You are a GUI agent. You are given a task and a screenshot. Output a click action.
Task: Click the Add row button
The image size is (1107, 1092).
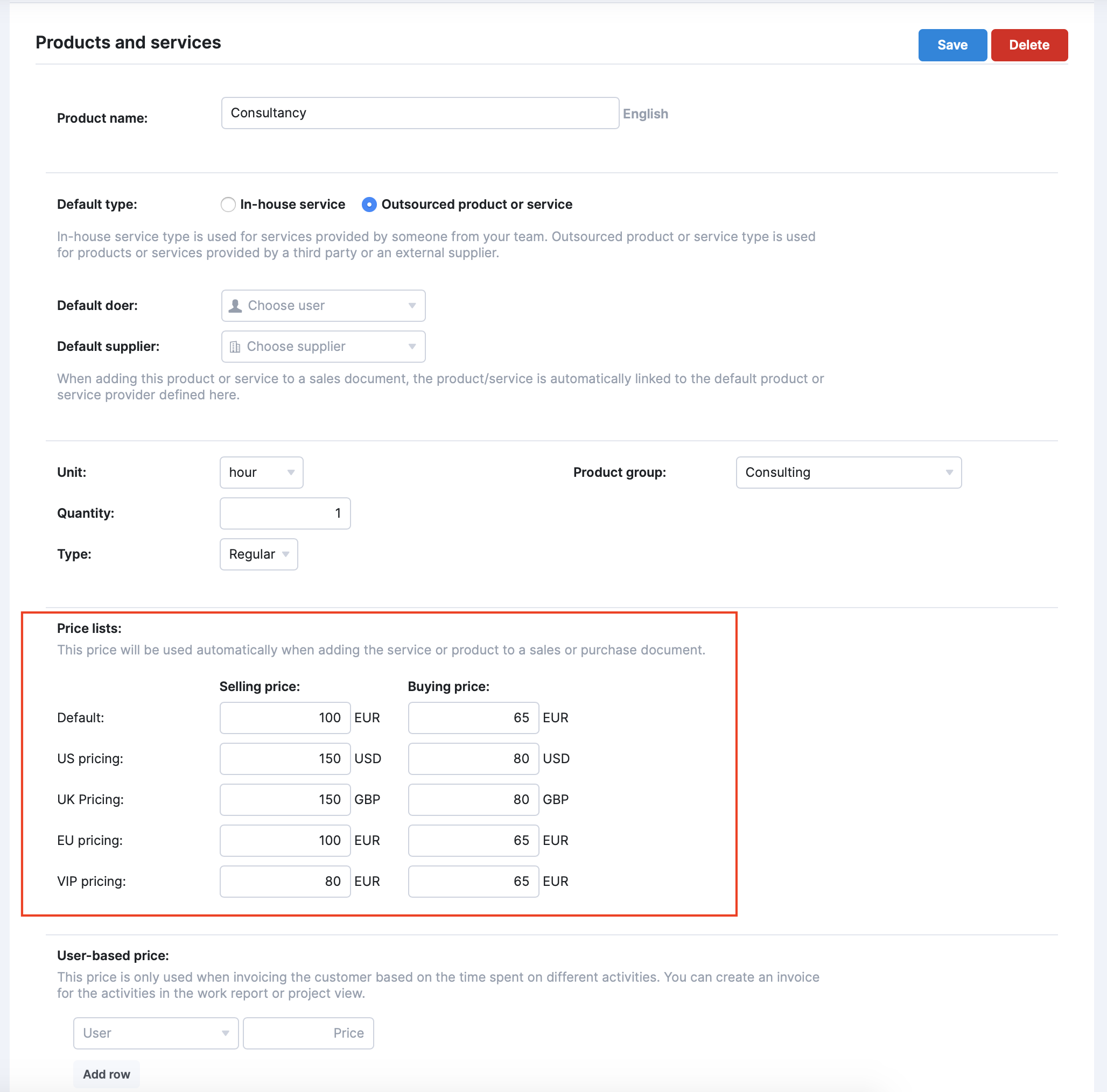pyautogui.click(x=107, y=1074)
